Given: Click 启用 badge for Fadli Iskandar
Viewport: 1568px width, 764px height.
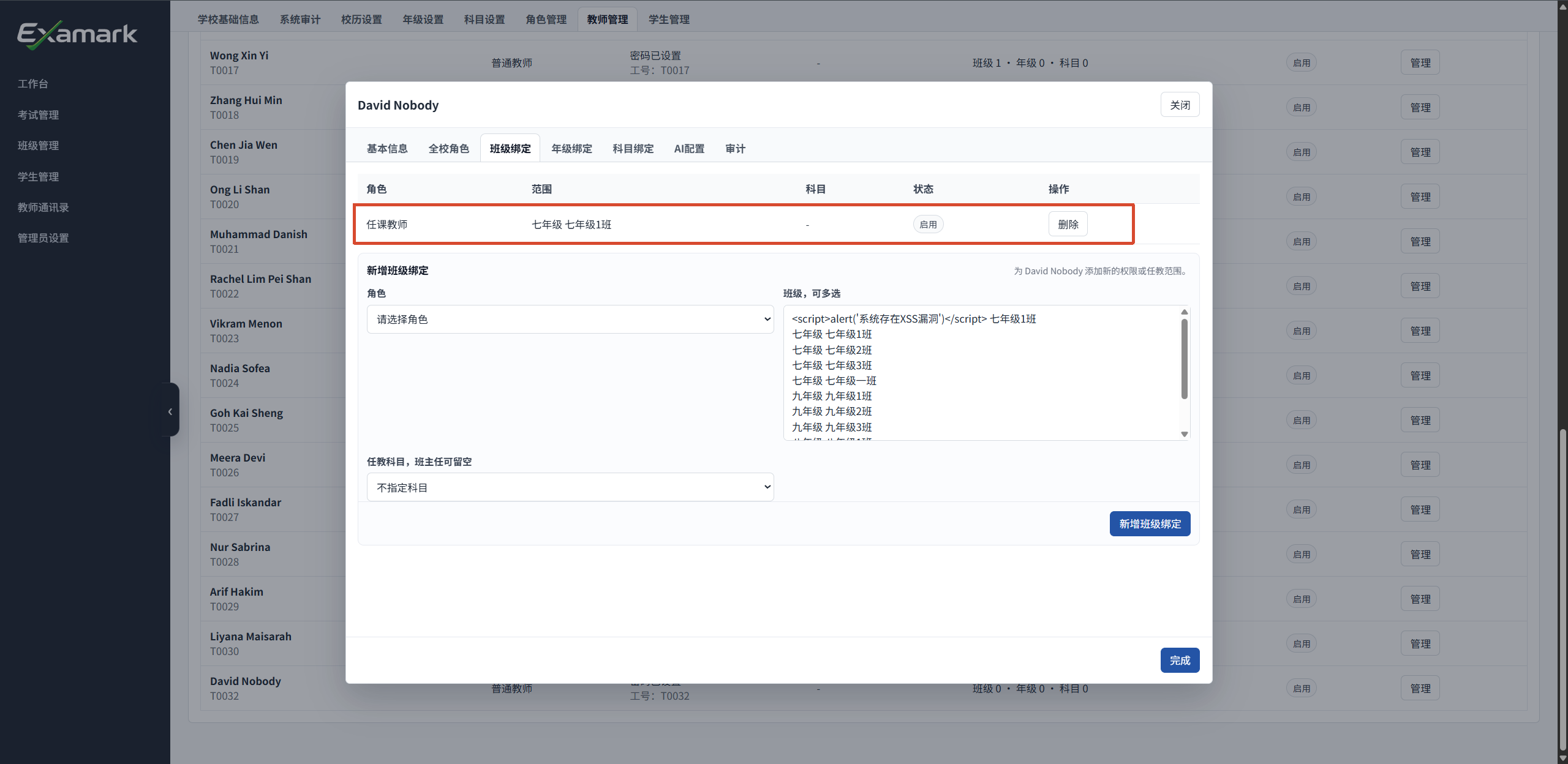Looking at the screenshot, I should pos(1302,509).
